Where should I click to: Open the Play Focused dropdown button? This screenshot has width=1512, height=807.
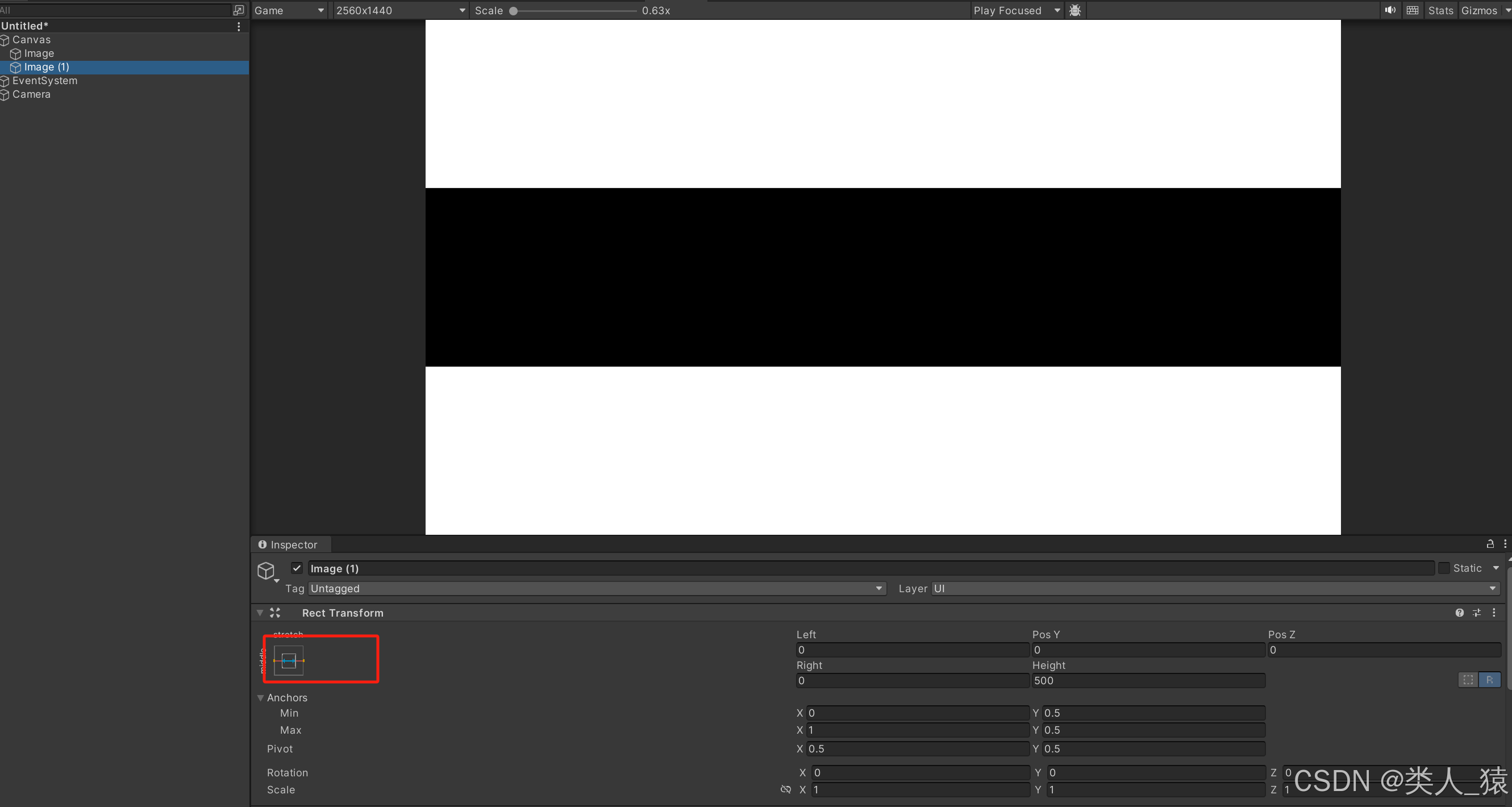coord(1016,10)
